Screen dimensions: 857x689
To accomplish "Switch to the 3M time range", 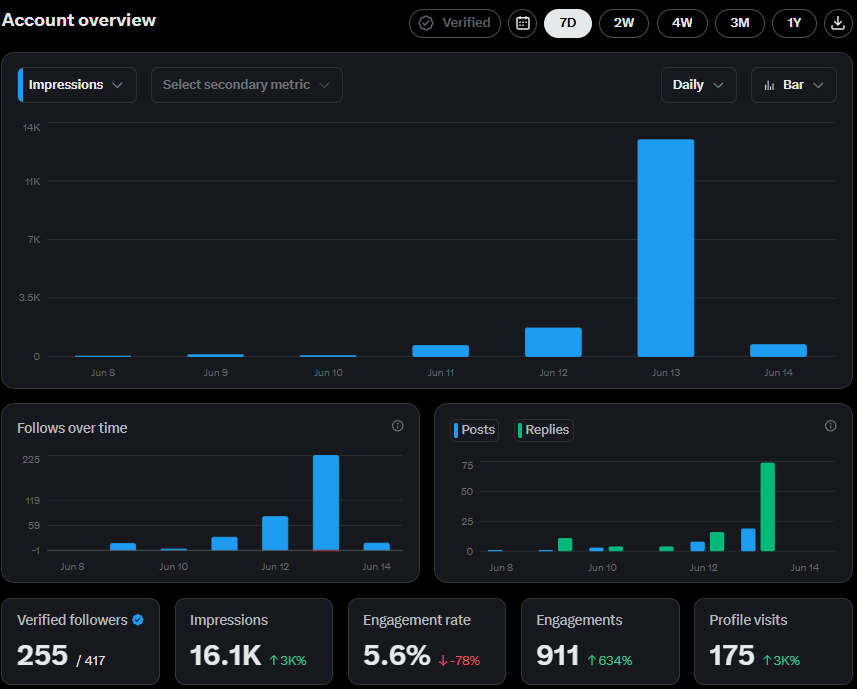I will 739,23.
